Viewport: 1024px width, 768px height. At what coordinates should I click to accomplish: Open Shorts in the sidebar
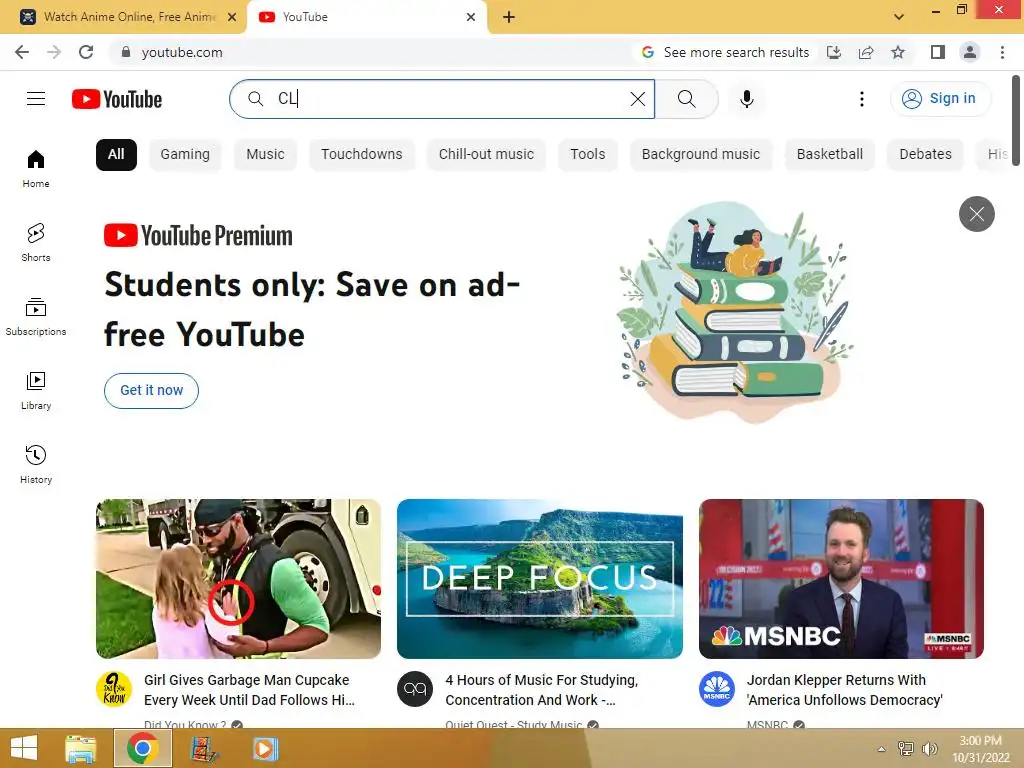pyautogui.click(x=36, y=242)
